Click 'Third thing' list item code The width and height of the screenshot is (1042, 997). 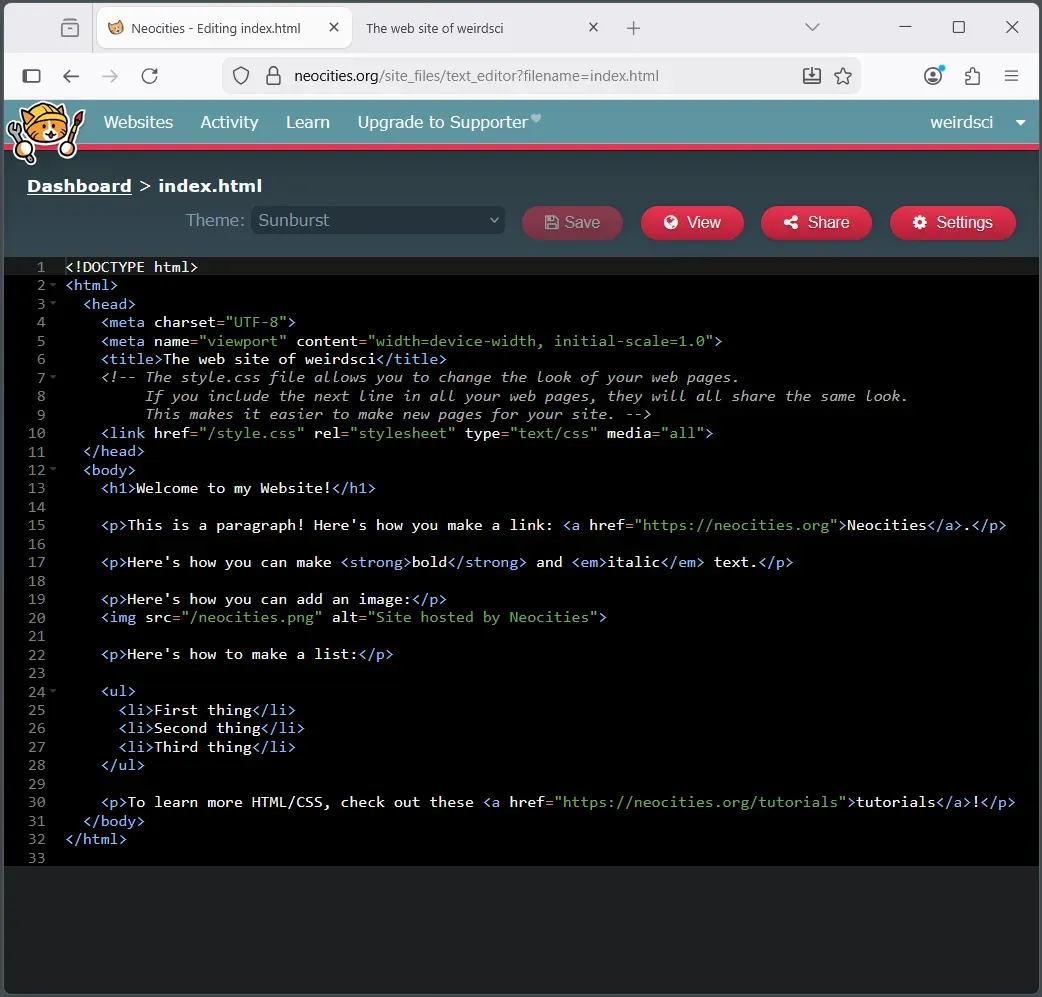(x=207, y=746)
